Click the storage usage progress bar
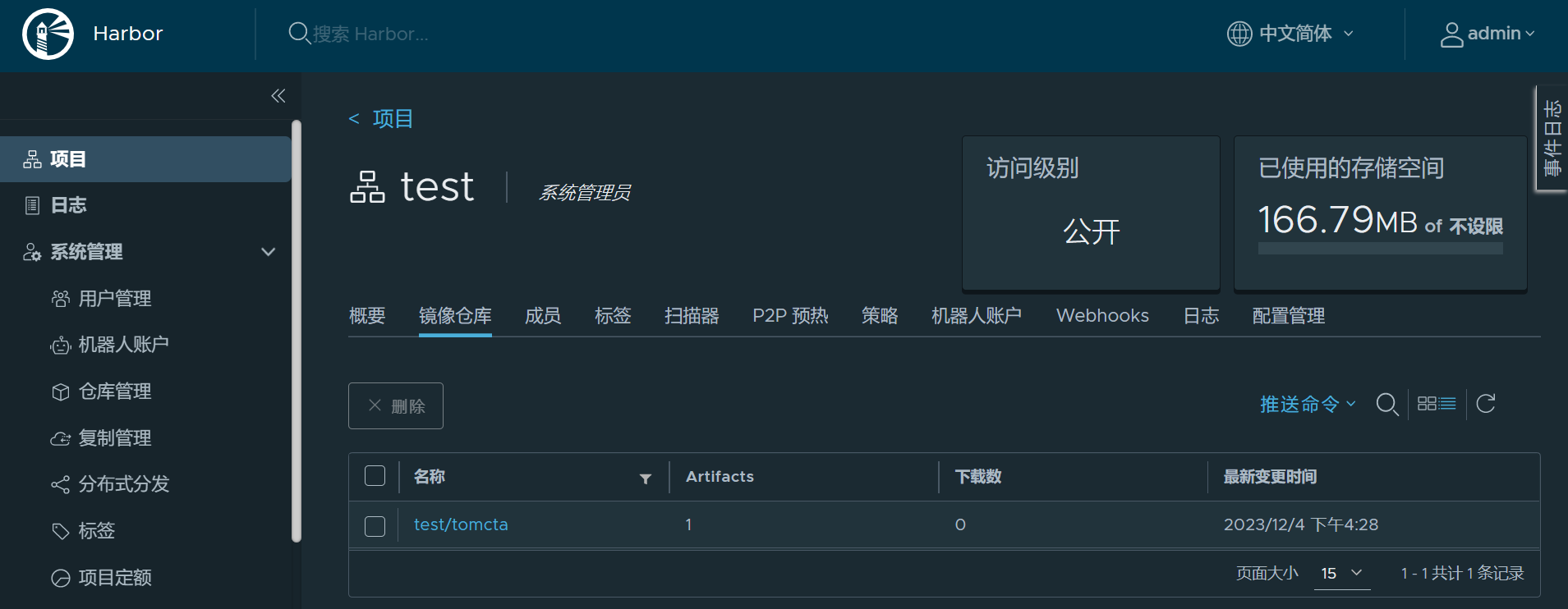 (x=1381, y=248)
